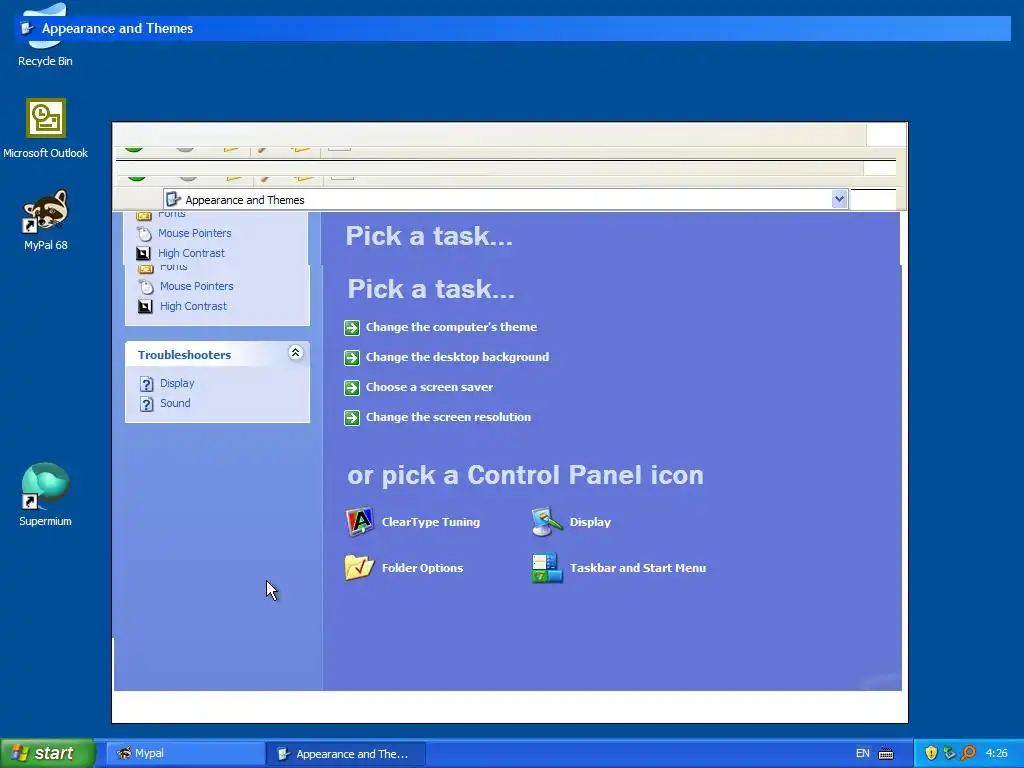Screen dimensions: 1024x768
Task: Click the yellow security shield tray icon
Action: (x=931, y=753)
